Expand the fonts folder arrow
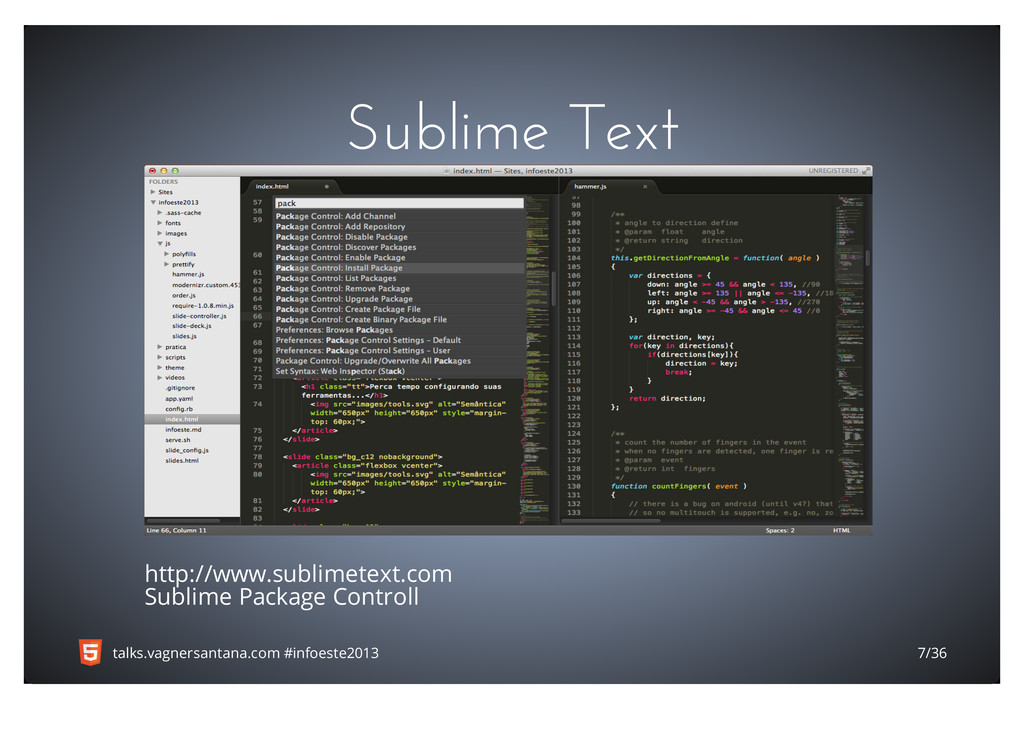Viewport: 1024px width, 738px height. [x=159, y=223]
